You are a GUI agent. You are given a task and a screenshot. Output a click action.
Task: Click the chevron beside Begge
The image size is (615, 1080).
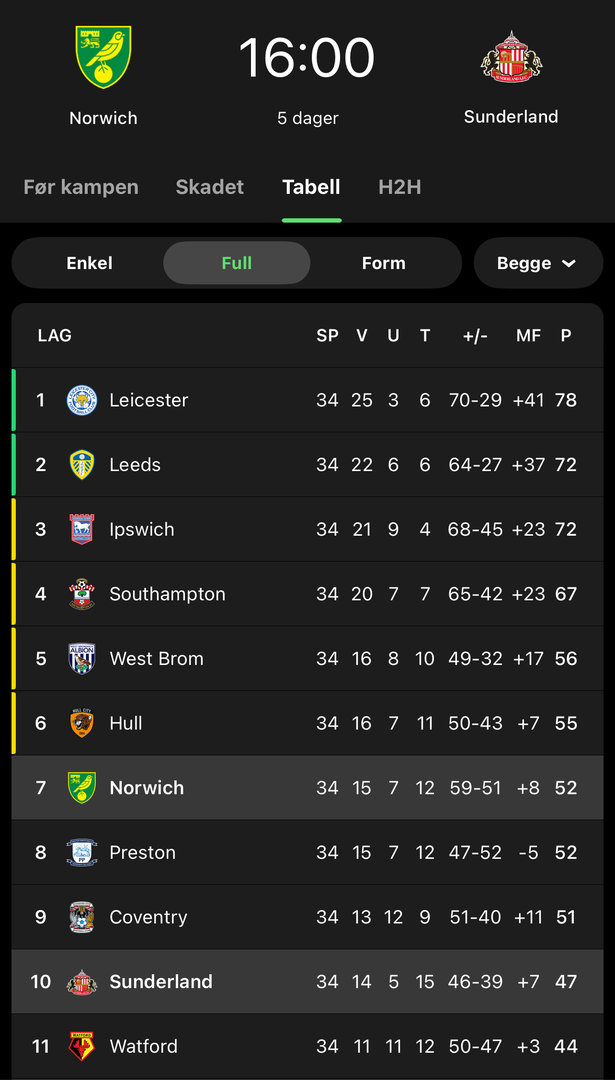569,264
